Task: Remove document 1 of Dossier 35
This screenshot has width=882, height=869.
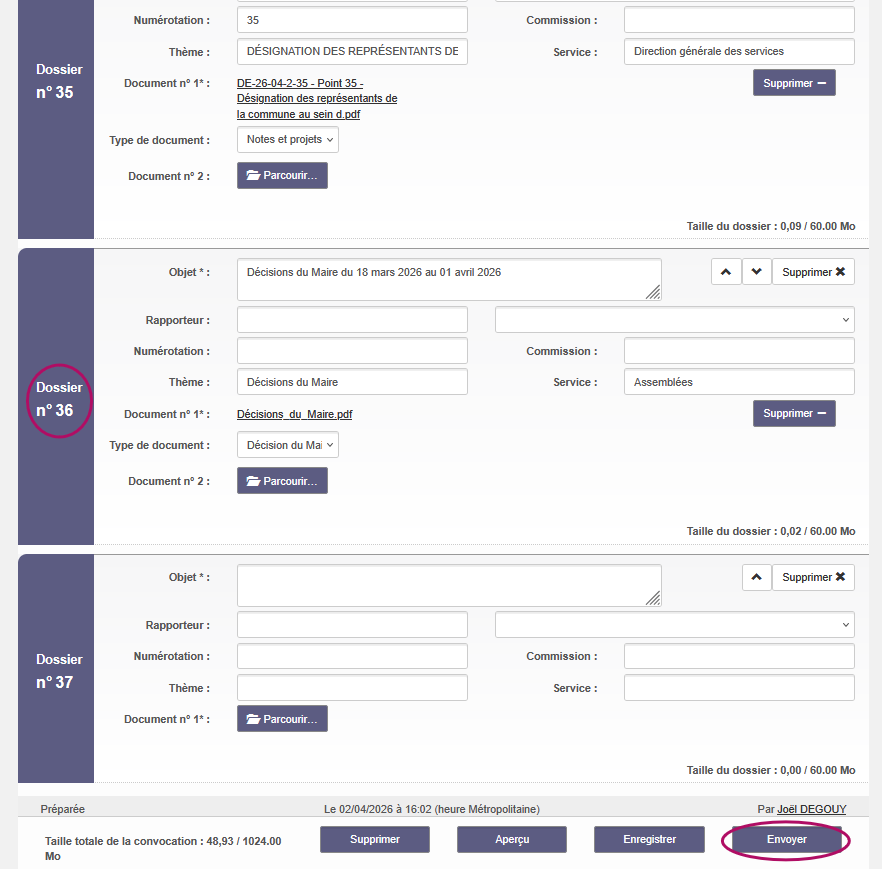Action: (794, 83)
